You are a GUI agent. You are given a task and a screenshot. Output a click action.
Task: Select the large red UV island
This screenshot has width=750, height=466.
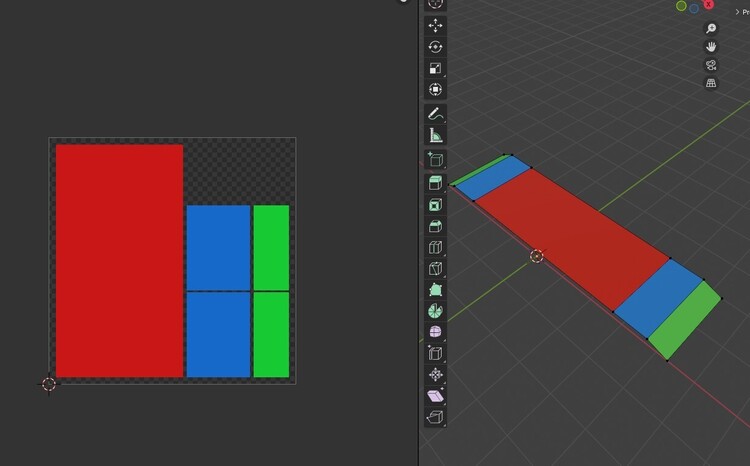point(119,260)
